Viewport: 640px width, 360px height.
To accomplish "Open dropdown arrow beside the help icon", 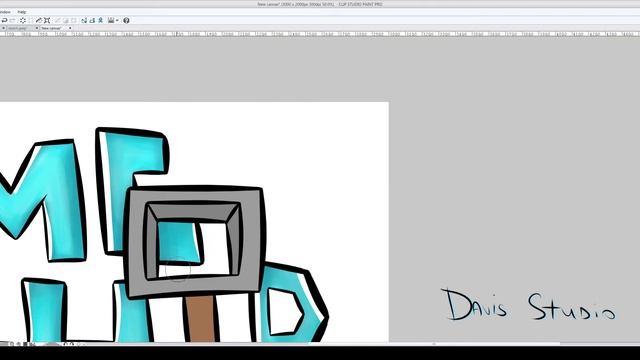I will coord(117,20).
